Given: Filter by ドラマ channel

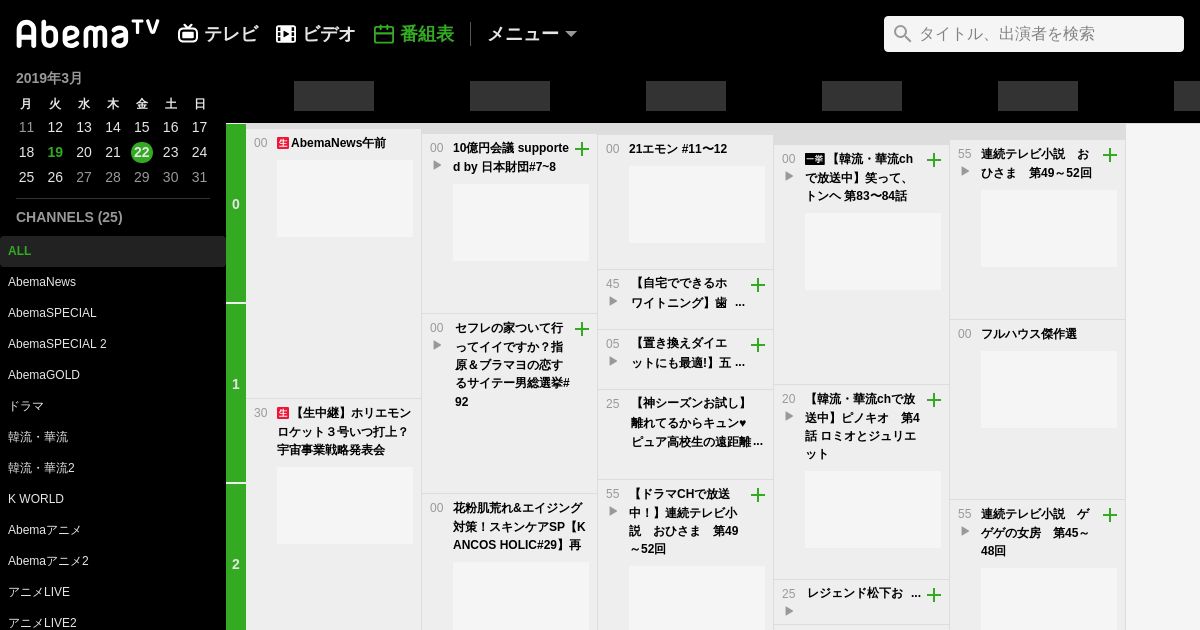Looking at the screenshot, I should pyautogui.click(x=112, y=406).
